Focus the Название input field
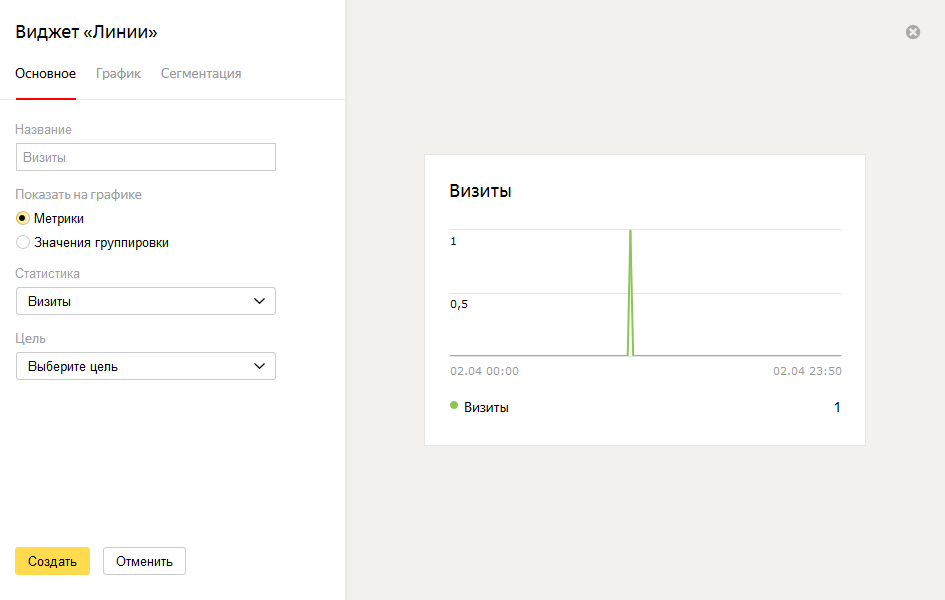 (146, 157)
